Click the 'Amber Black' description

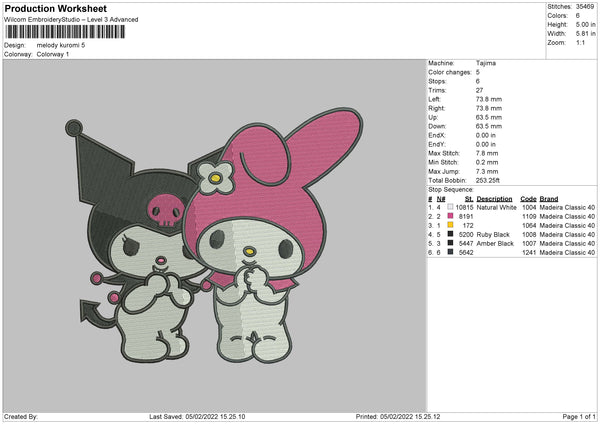pos(495,243)
